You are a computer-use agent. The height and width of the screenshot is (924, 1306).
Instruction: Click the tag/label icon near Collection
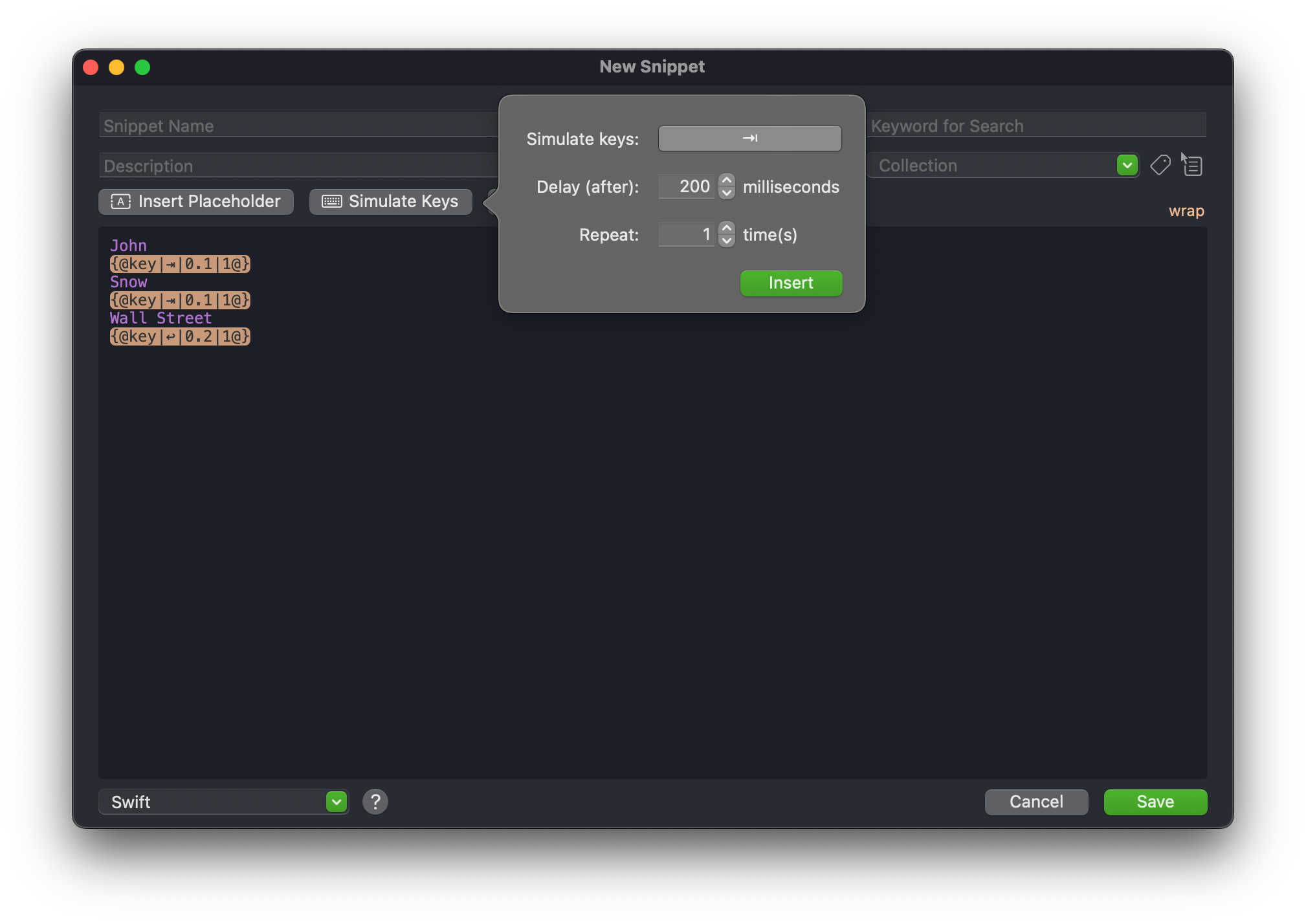coord(1160,164)
